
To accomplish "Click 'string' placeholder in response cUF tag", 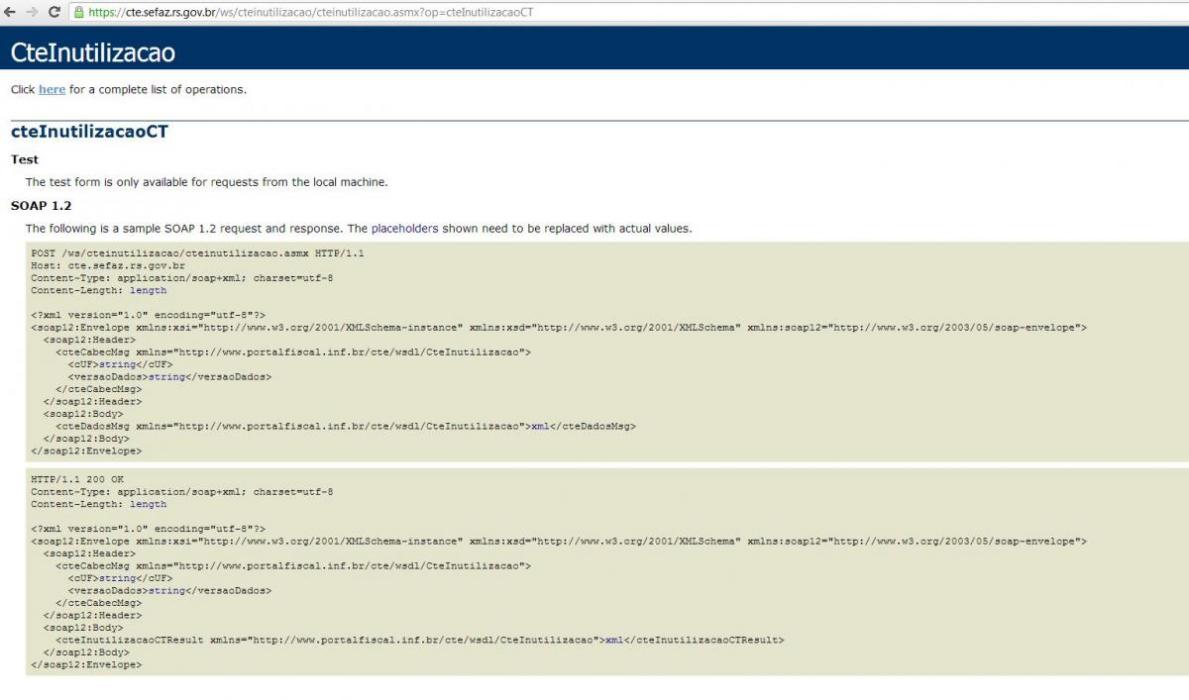I will point(118,579).
